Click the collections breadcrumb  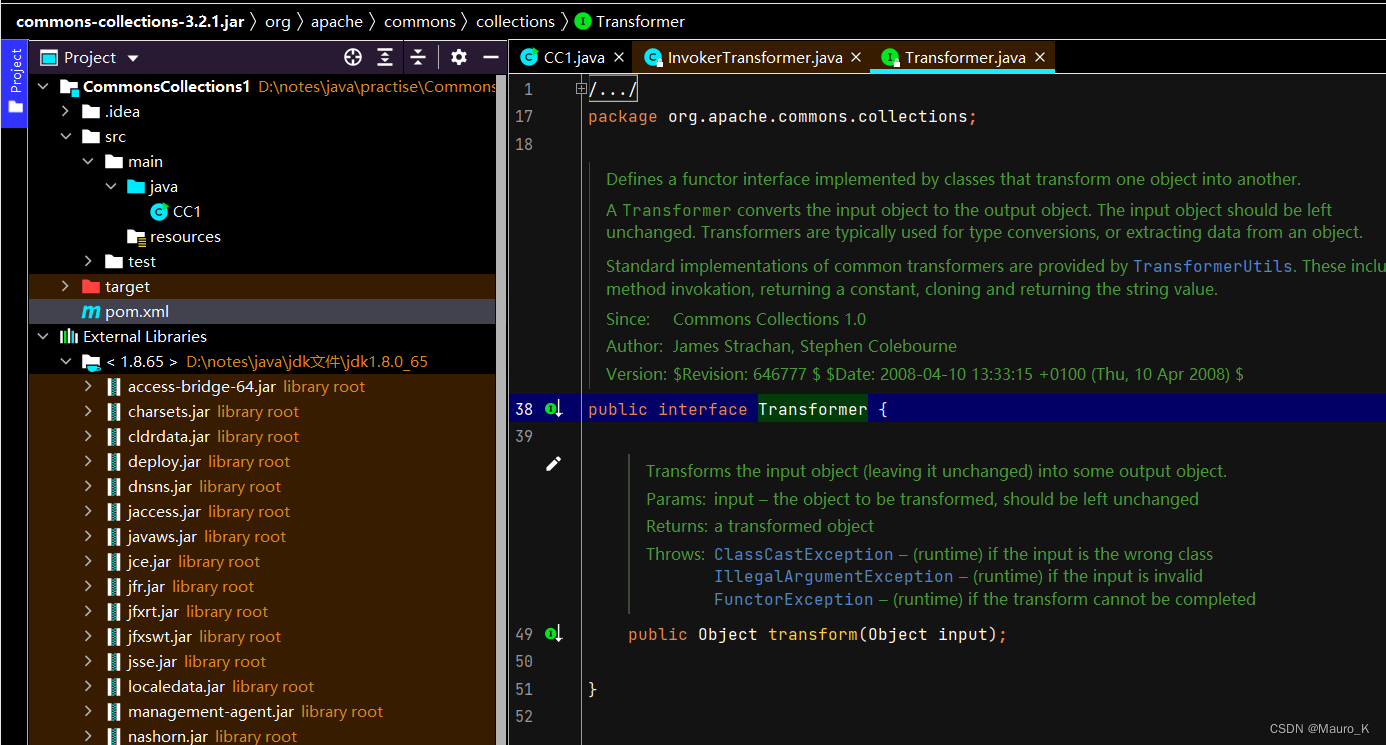tap(515, 21)
